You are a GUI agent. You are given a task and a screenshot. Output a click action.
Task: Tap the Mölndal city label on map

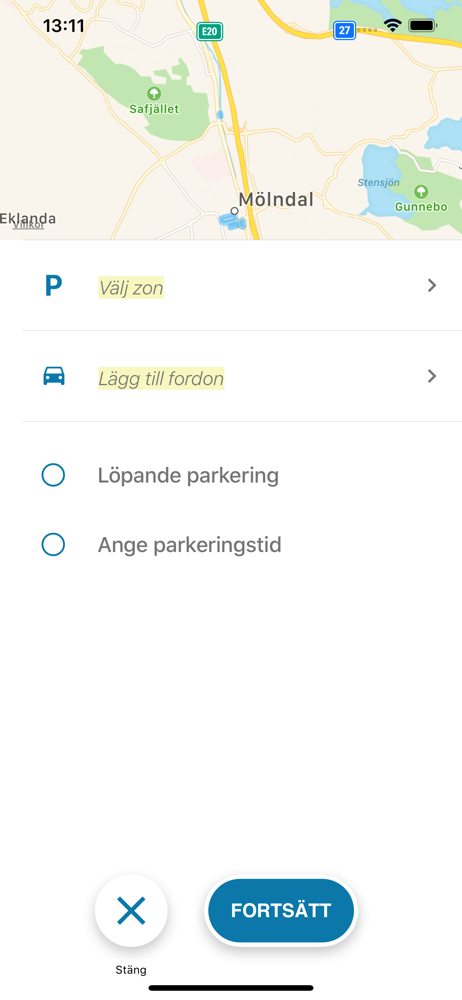[276, 200]
